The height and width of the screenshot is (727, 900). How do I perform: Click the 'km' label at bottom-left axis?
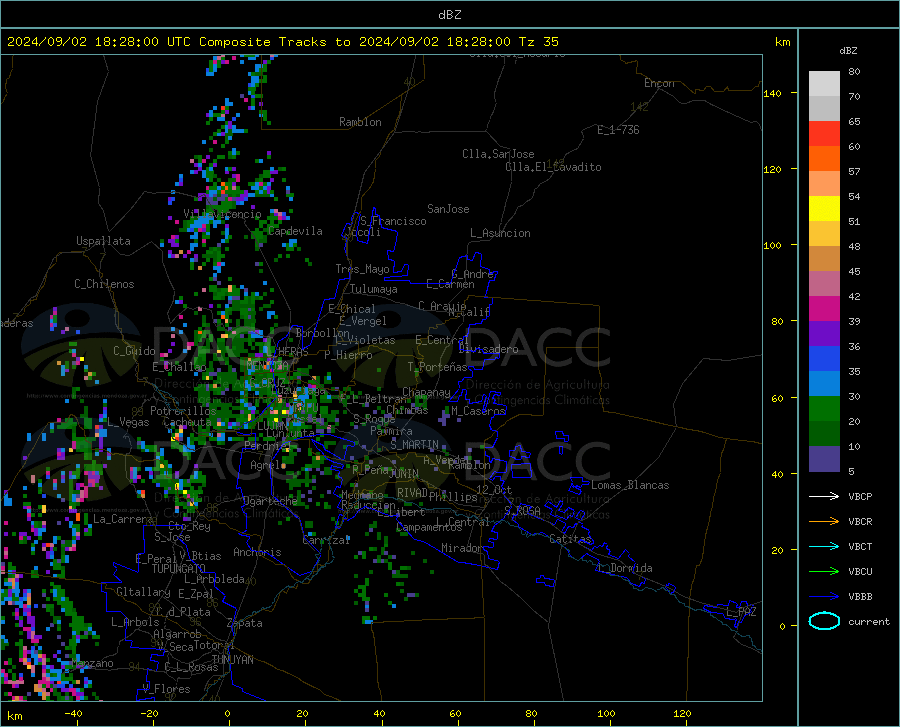[x=15, y=716]
